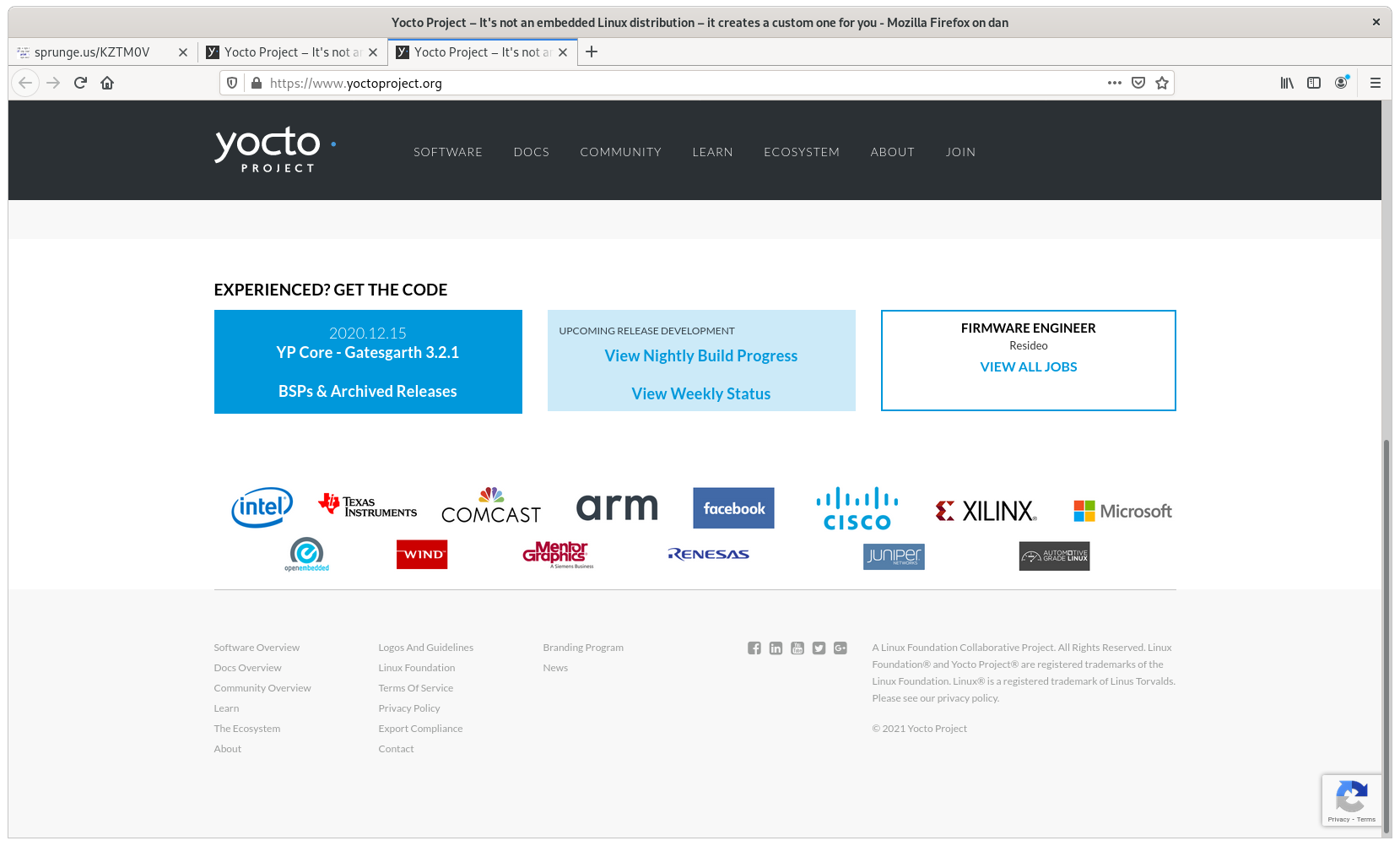Screen dimensions: 1400x846
Task: Open Branding Program footer link
Action: [x=583, y=648]
